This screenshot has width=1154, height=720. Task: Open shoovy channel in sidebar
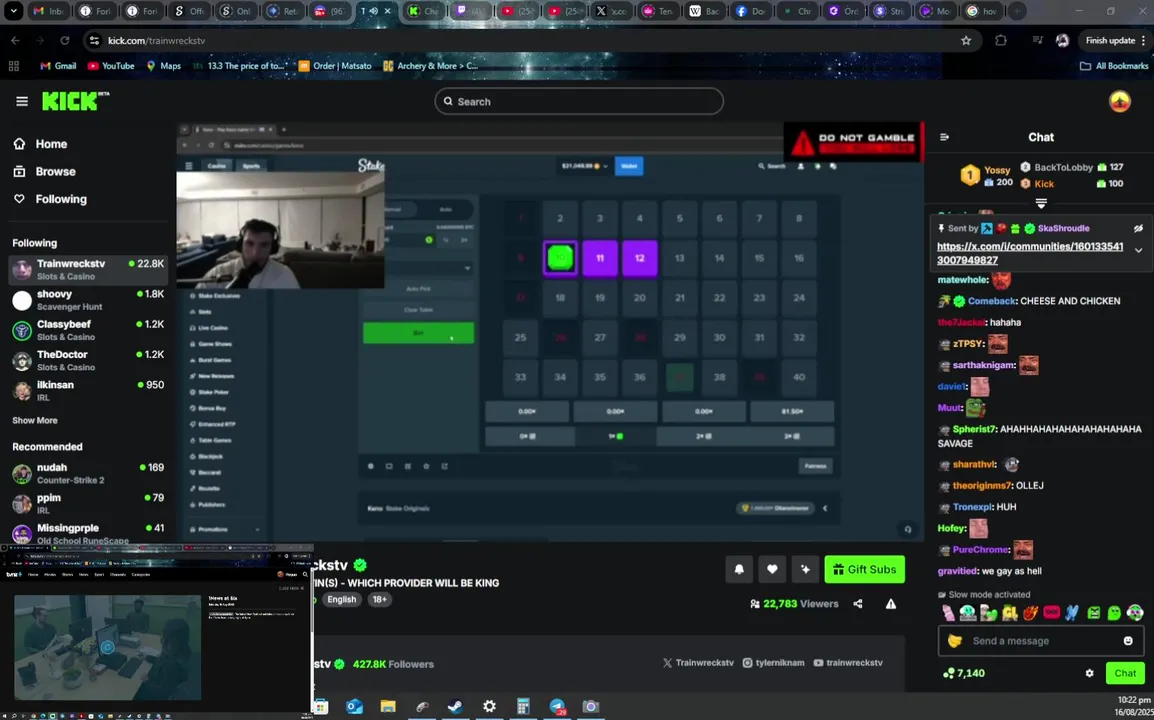[x=88, y=300]
